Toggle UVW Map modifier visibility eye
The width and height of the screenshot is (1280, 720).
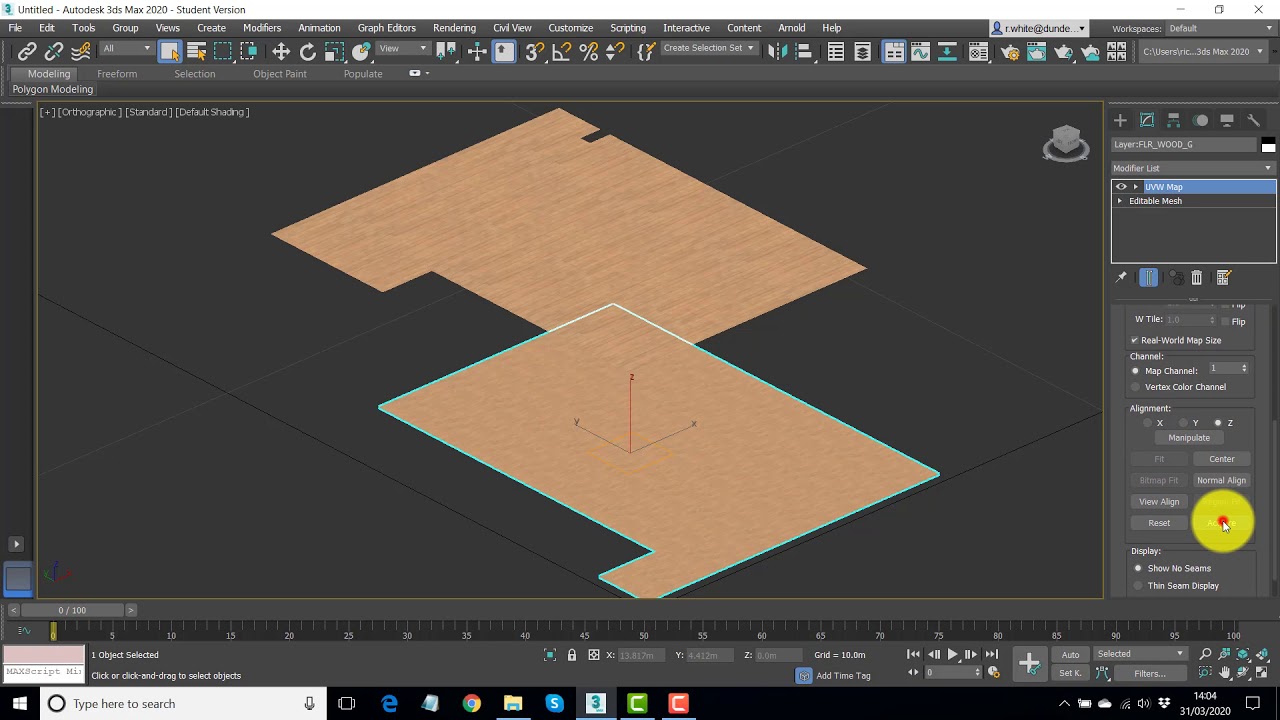pos(1121,187)
